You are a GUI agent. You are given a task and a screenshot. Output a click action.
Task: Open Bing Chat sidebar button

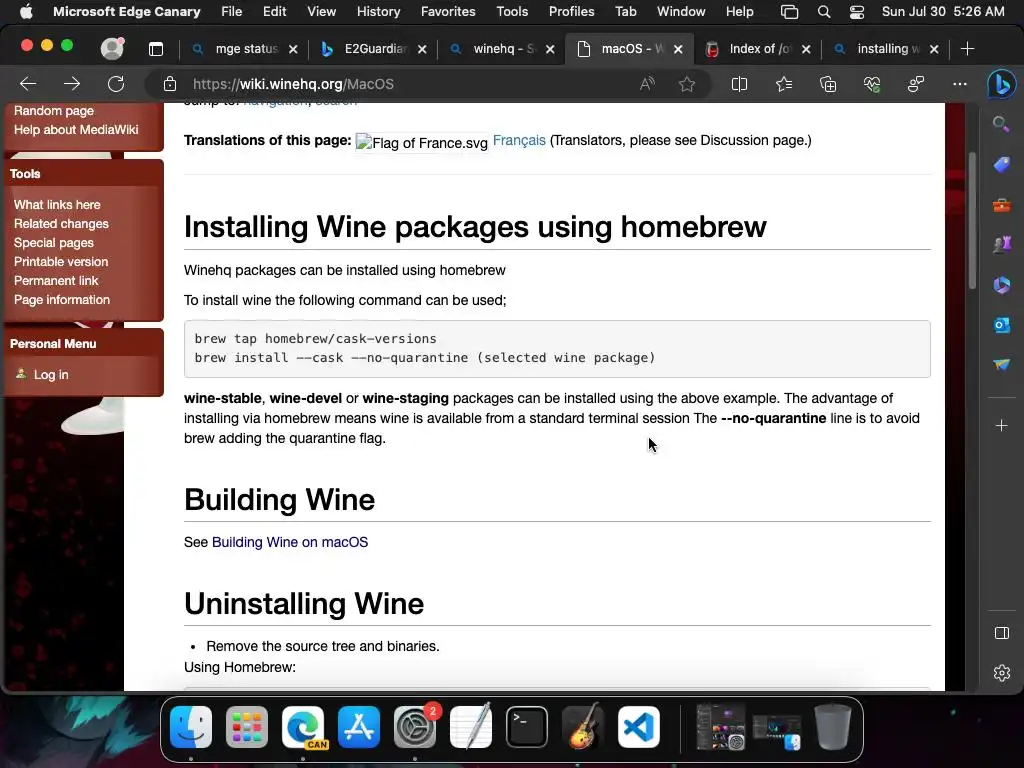coord(1001,84)
